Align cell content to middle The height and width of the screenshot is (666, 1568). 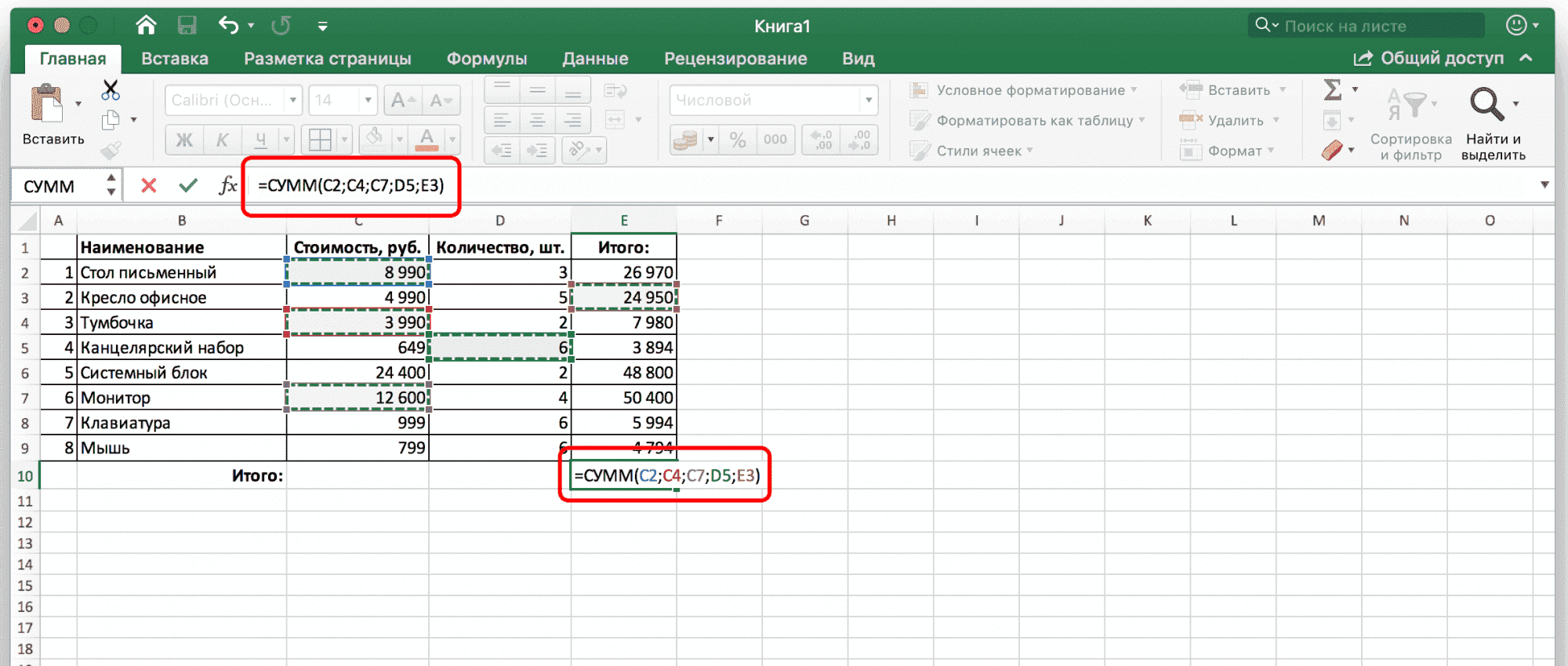coord(538,90)
